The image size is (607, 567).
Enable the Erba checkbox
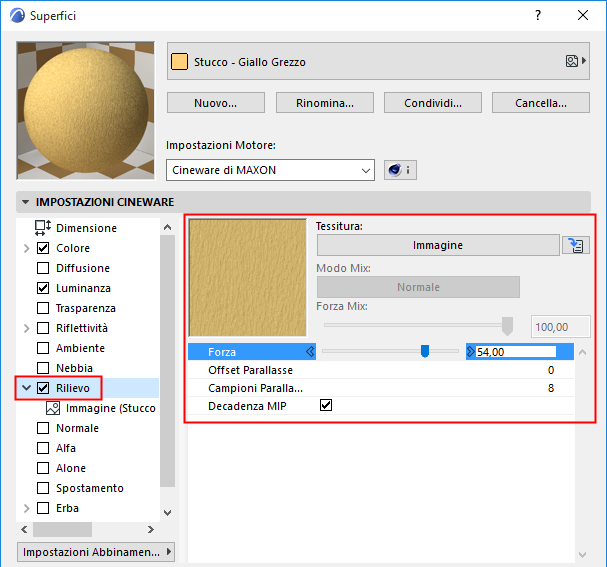[x=43, y=508]
